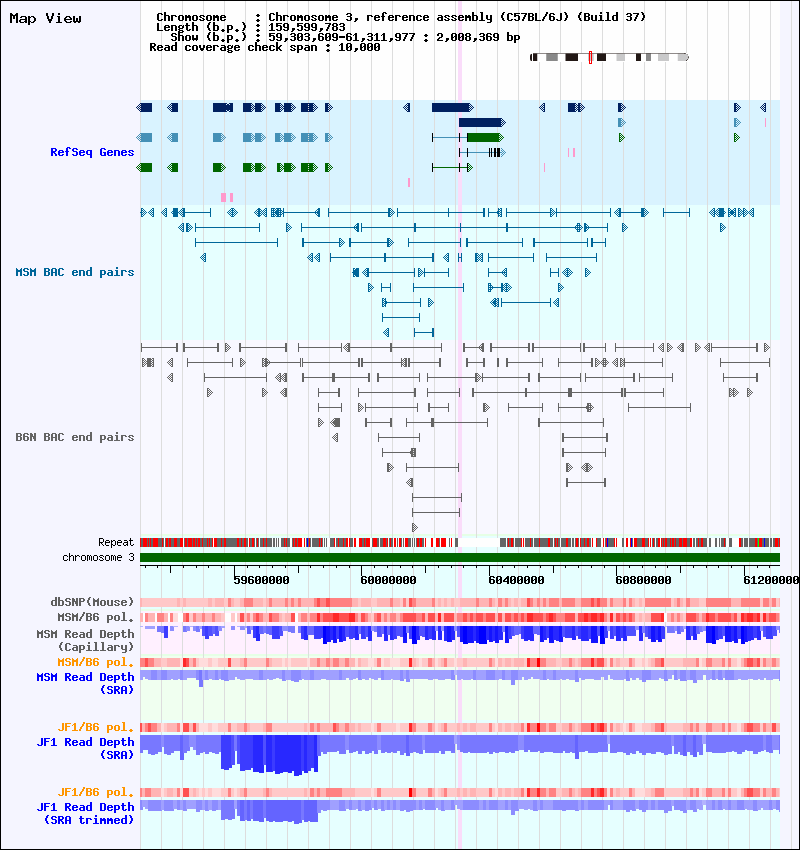
Task: Click the Chromosome 3 reference assembly header text
Action: click(457, 17)
